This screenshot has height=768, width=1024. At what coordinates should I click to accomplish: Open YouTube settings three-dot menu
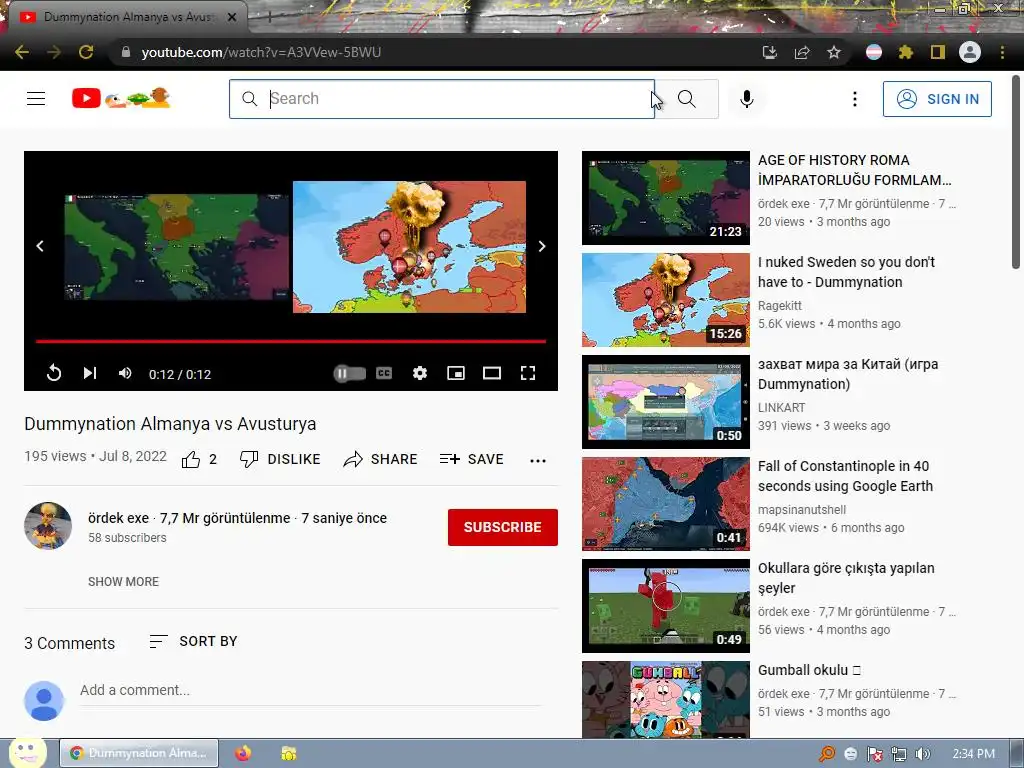(x=854, y=99)
